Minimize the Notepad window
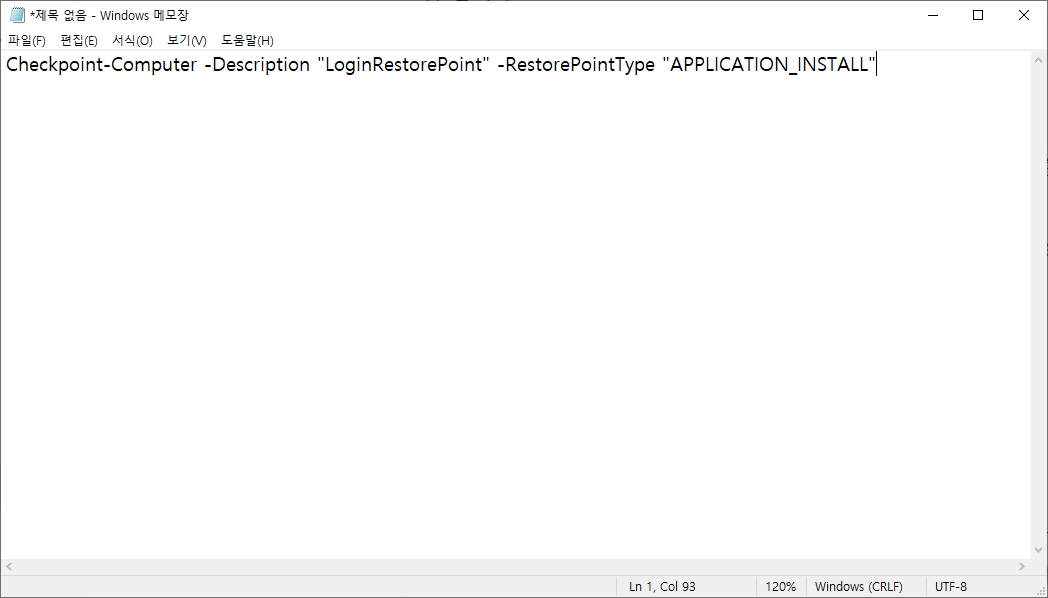 pyautogui.click(x=934, y=15)
